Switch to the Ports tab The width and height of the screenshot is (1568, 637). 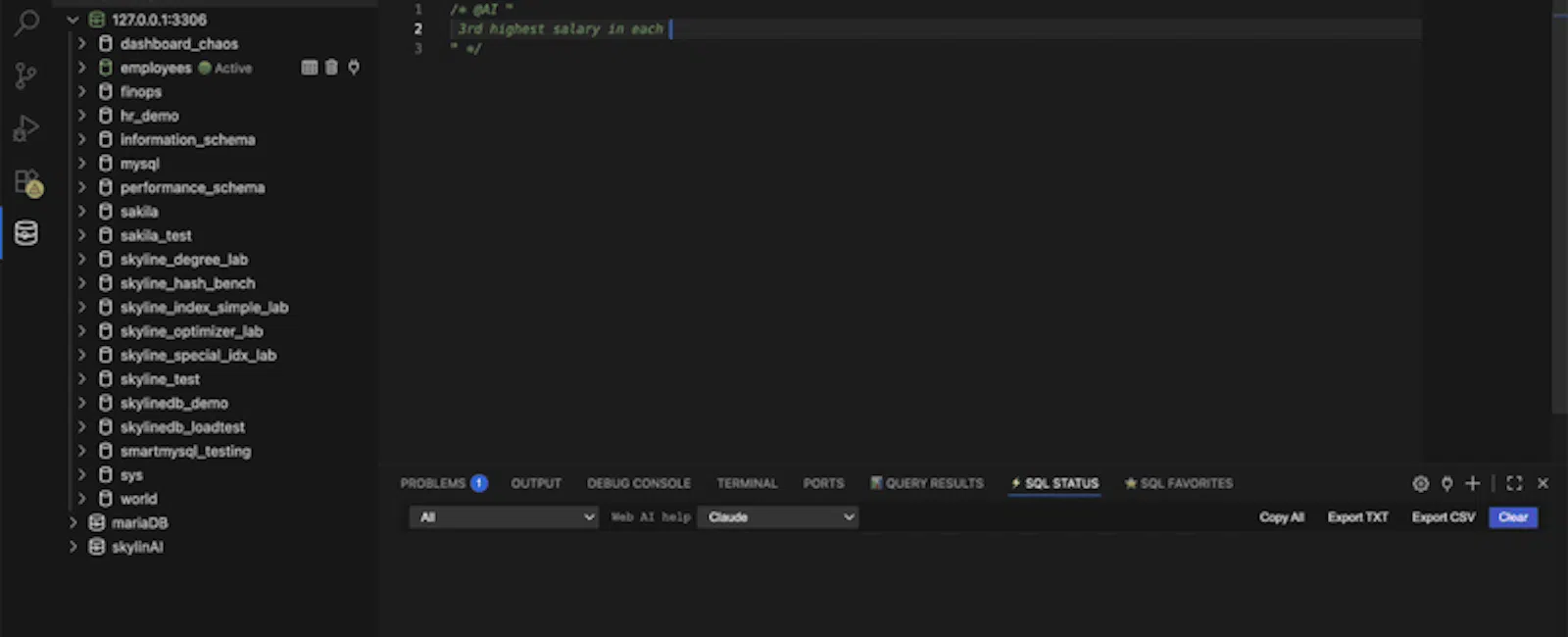[823, 483]
